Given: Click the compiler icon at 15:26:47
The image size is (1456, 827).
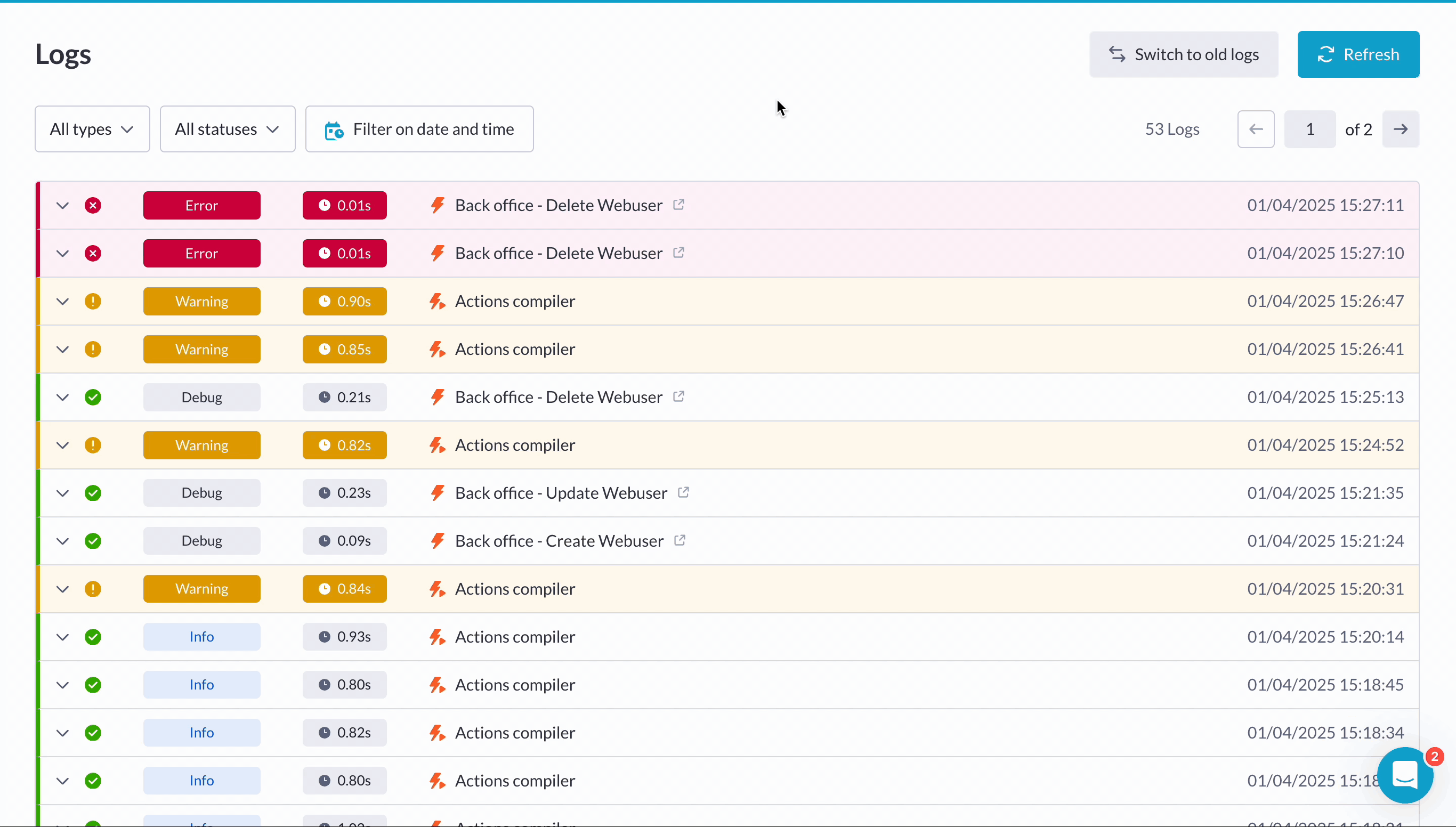Looking at the screenshot, I should pyautogui.click(x=438, y=302).
